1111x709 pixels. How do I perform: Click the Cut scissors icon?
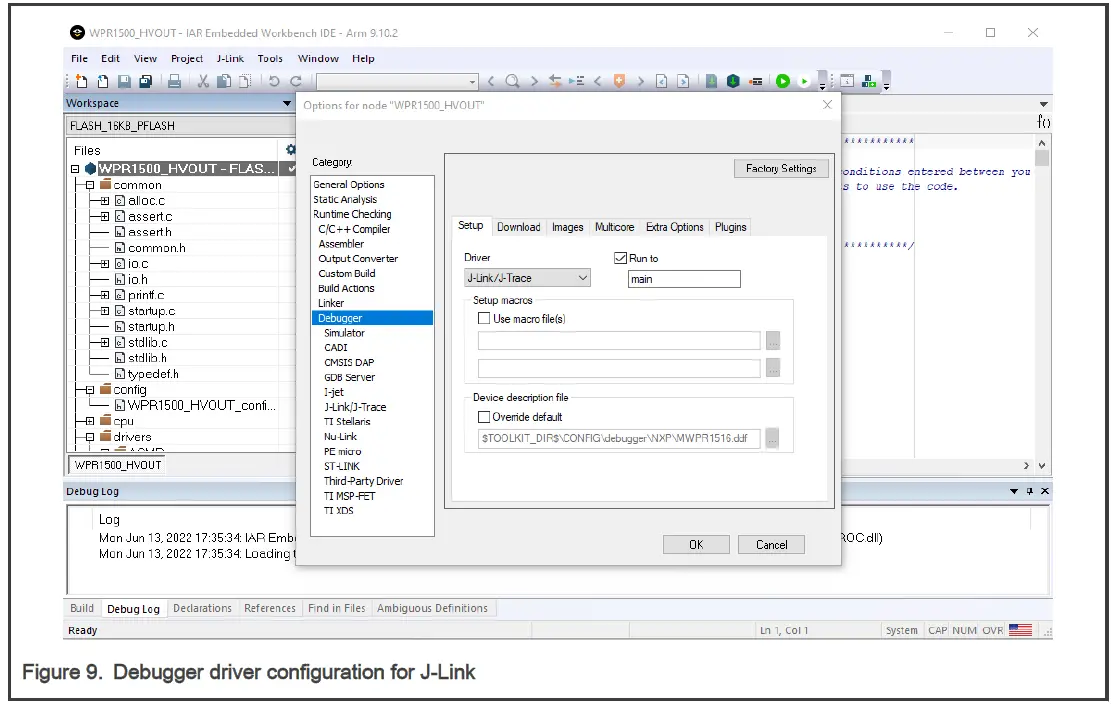coord(202,81)
